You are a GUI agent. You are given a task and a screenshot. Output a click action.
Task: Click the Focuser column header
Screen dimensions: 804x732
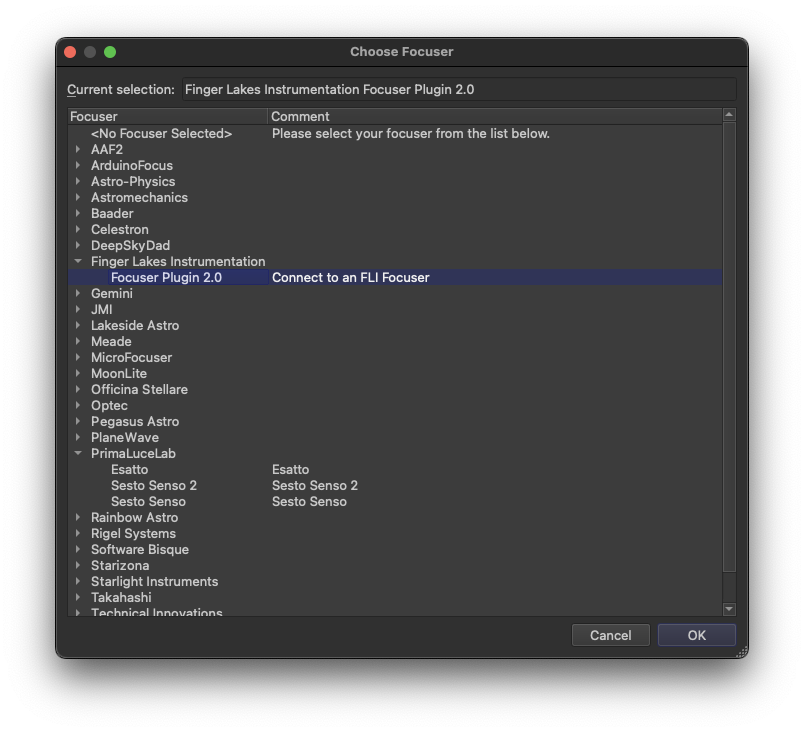[167, 117]
